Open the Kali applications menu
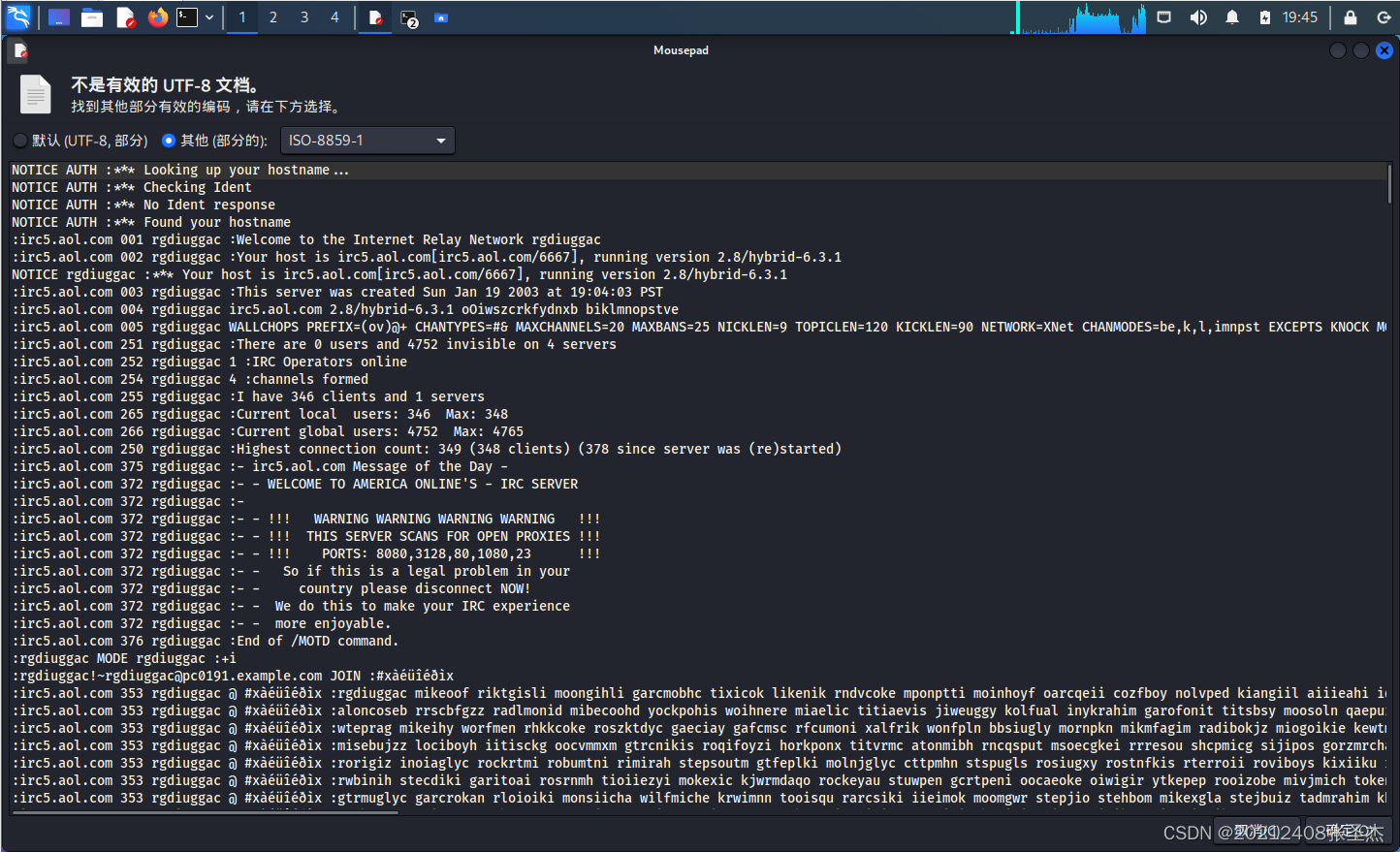Image resolution: width=1400 pixels, height=852 pixels. coord(18,17)
